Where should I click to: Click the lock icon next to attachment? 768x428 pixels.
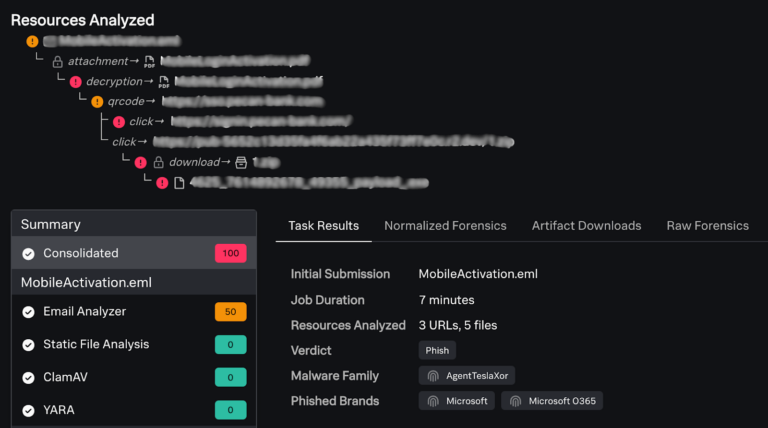point(57,62)
